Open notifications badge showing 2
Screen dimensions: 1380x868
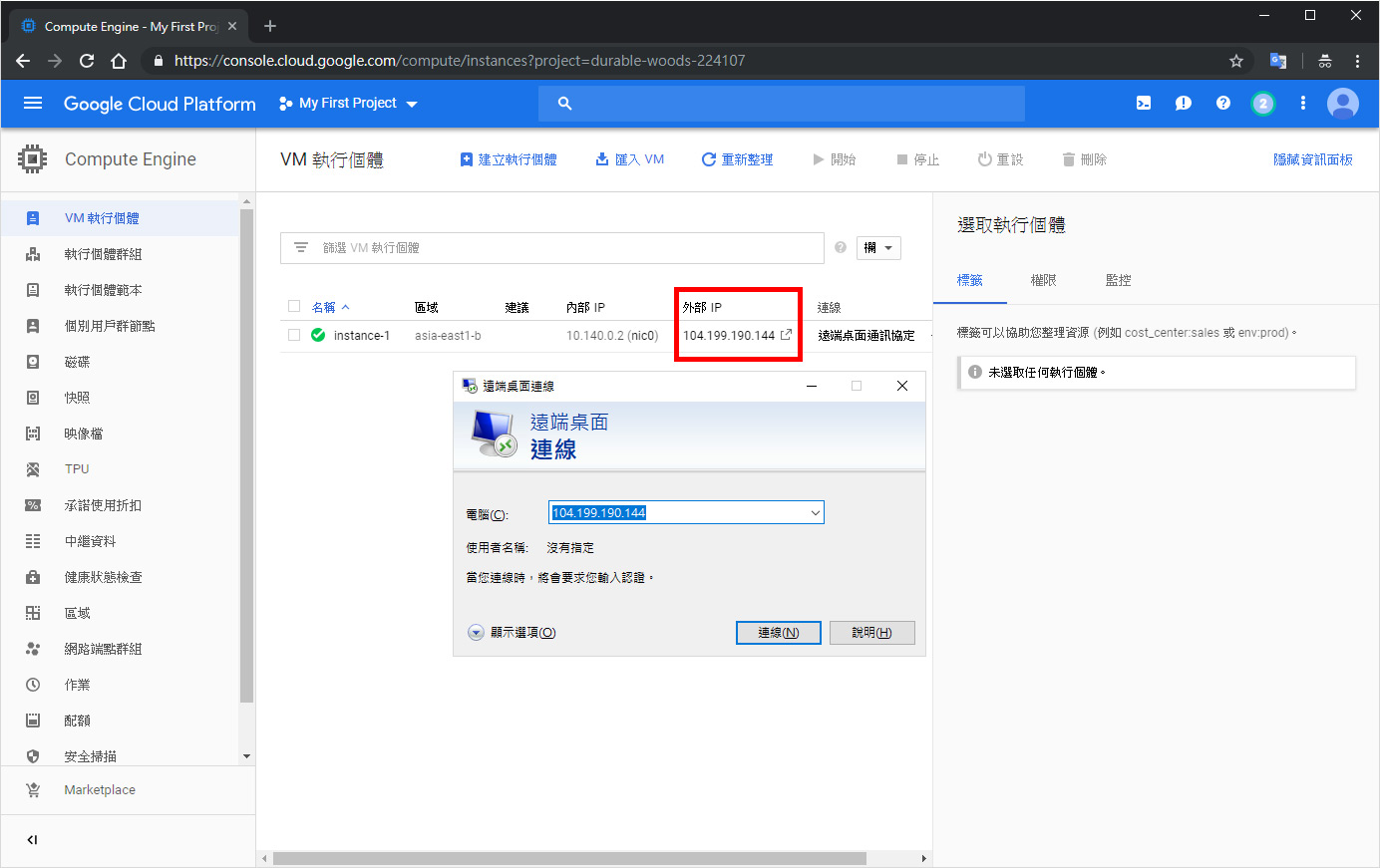click(x=1263, y=104)
